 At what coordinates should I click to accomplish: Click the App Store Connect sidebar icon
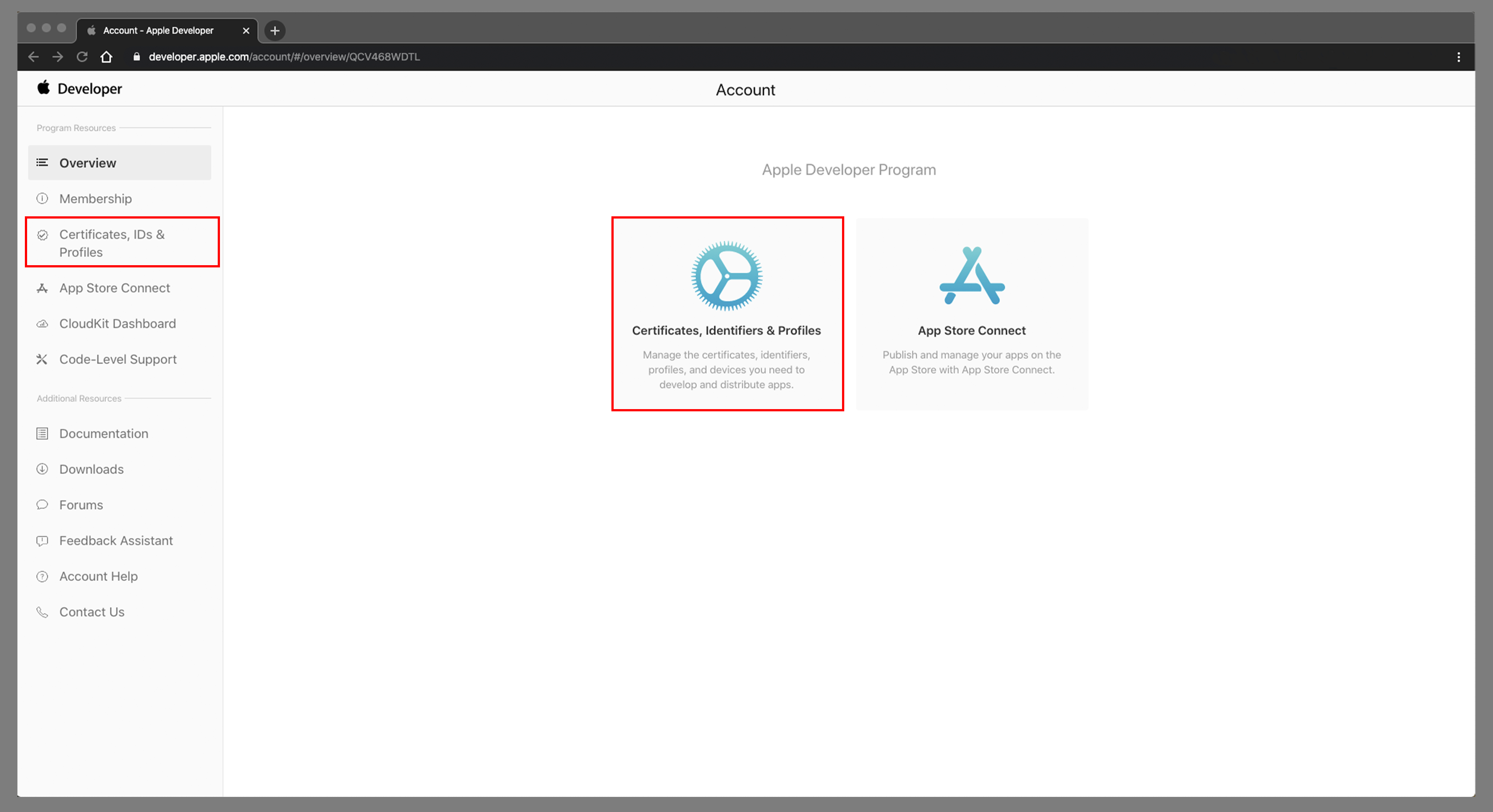(42, 288)
